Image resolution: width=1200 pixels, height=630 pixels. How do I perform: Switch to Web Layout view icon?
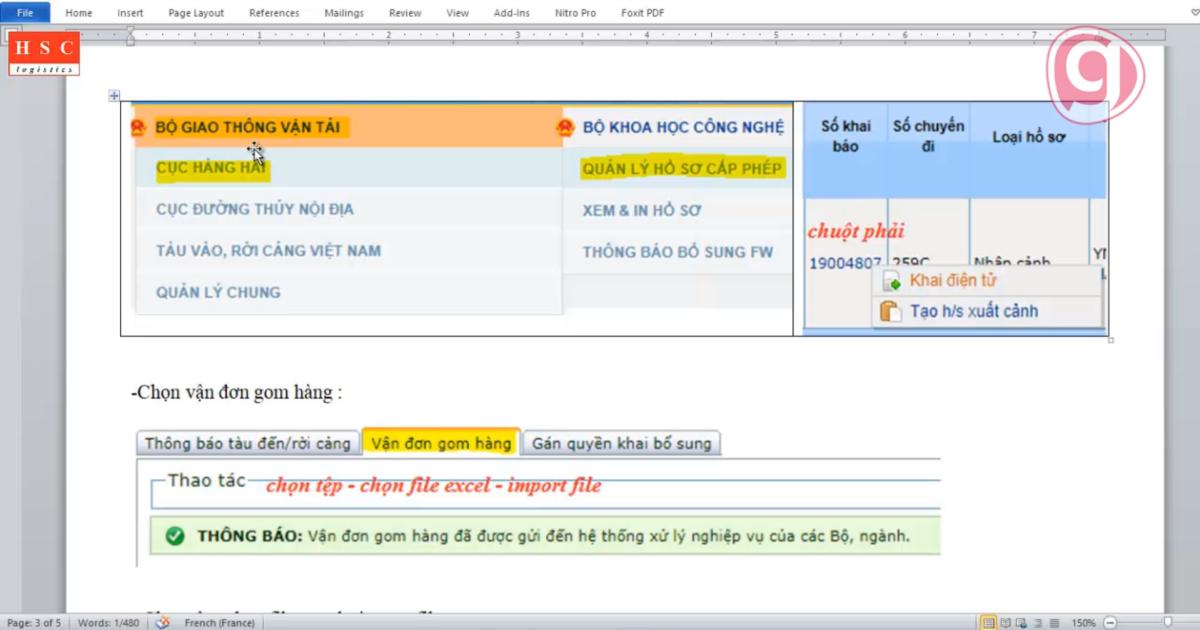click(x=1020, y=622)
